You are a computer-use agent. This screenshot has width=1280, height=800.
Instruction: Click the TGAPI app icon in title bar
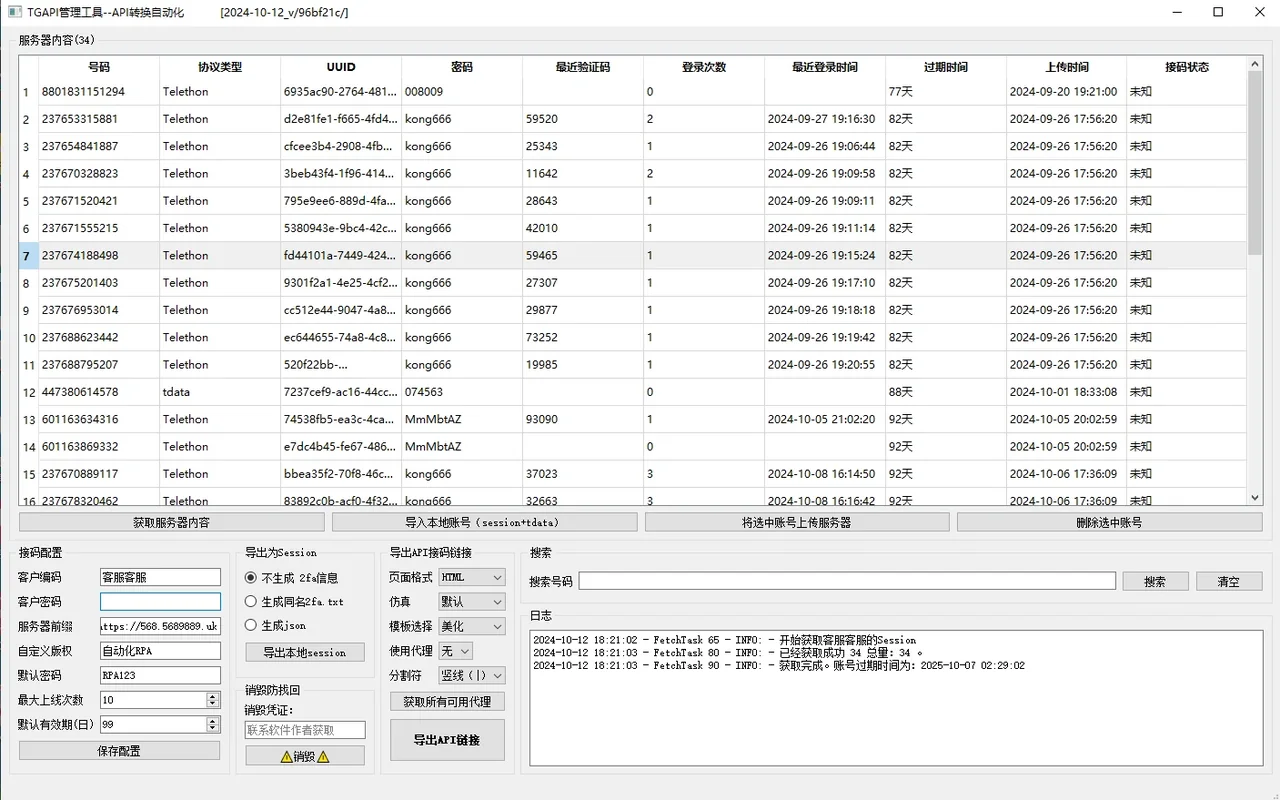coord(14,12)
